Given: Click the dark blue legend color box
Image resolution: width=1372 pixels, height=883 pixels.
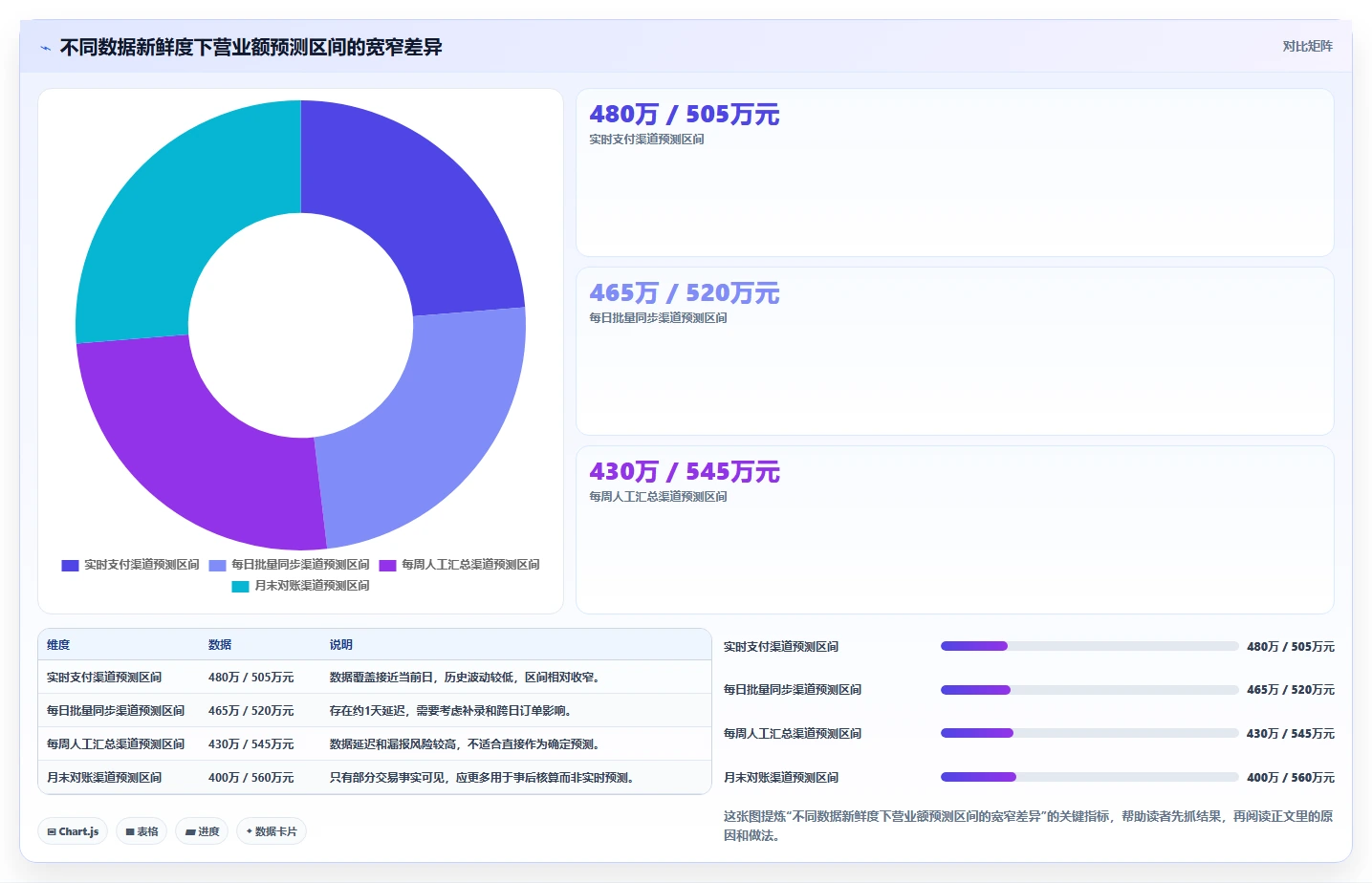Looking at the screenshot, I should [x=70, y=566].
